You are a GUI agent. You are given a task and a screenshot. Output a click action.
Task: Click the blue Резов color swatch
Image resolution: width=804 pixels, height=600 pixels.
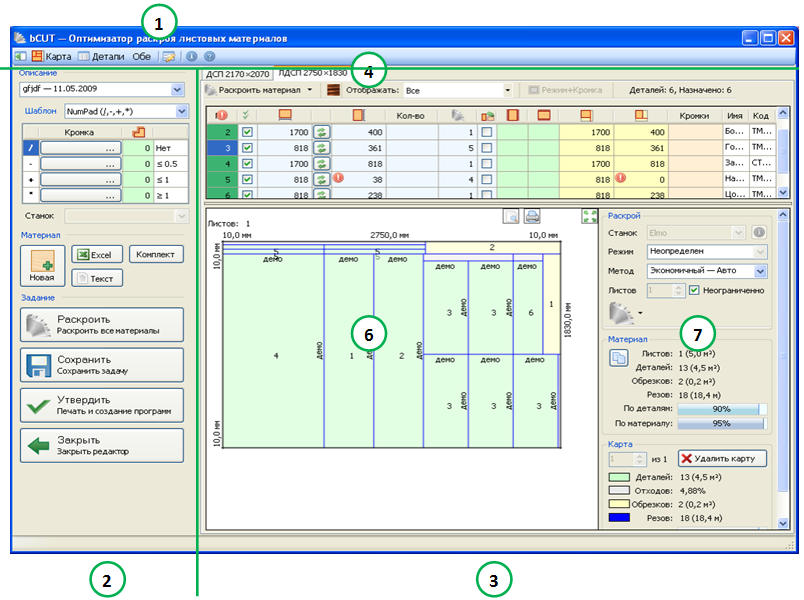coord(619,518)
